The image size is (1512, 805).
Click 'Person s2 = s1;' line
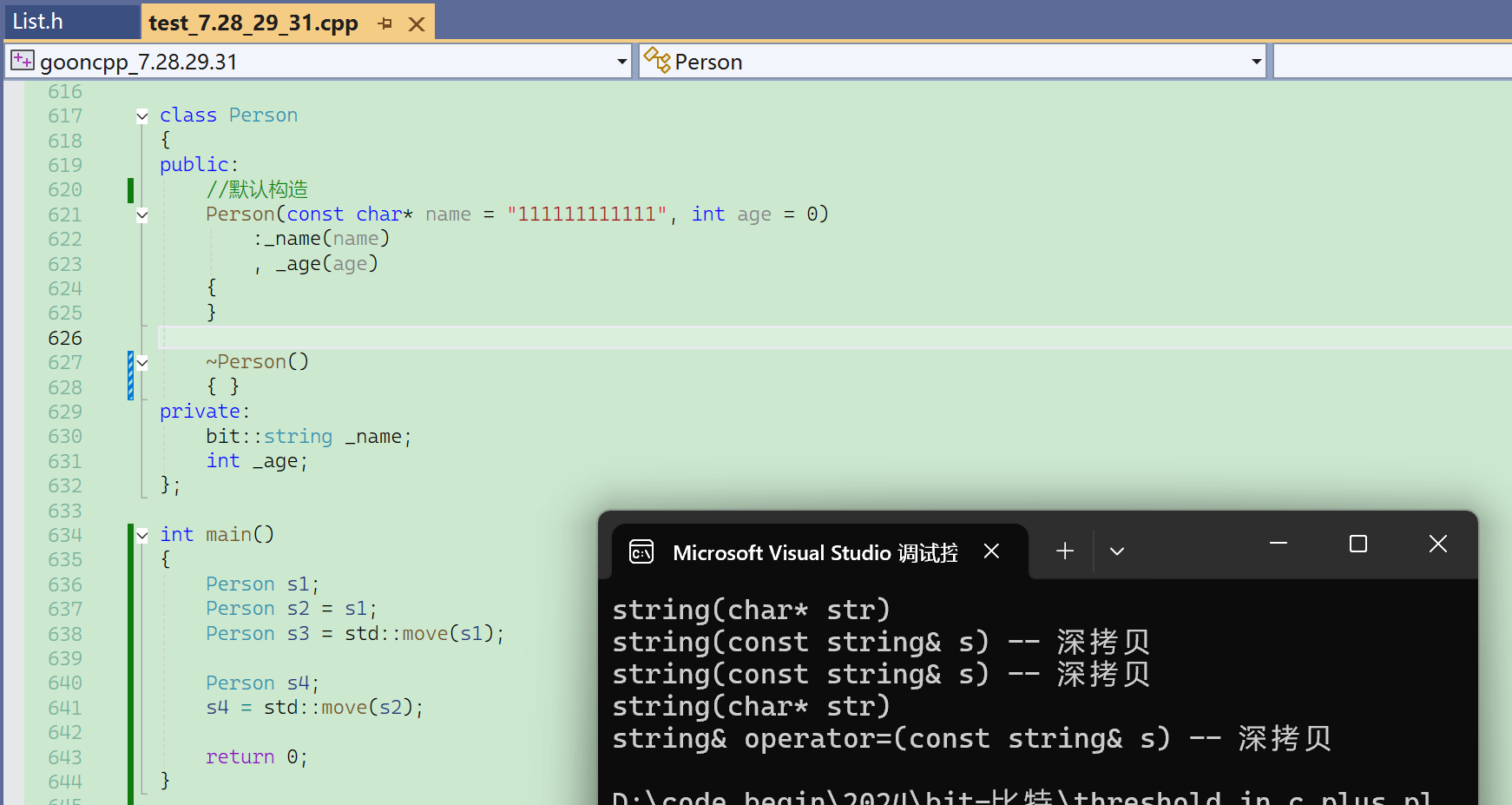pos(292,609)
